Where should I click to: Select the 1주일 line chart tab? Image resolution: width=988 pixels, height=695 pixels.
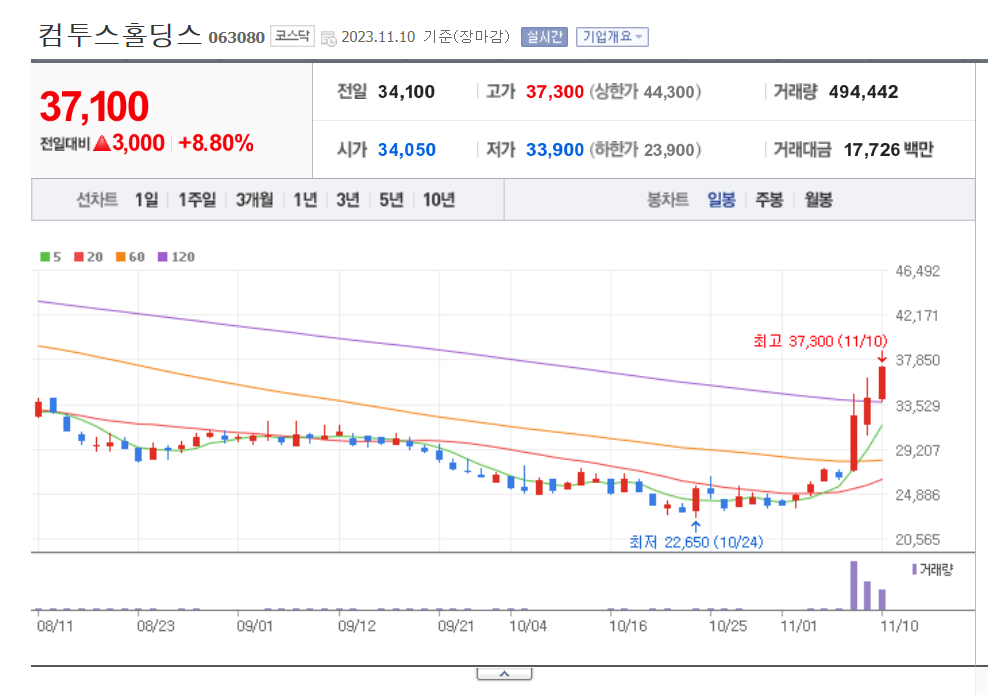click(x=197, y=200)
